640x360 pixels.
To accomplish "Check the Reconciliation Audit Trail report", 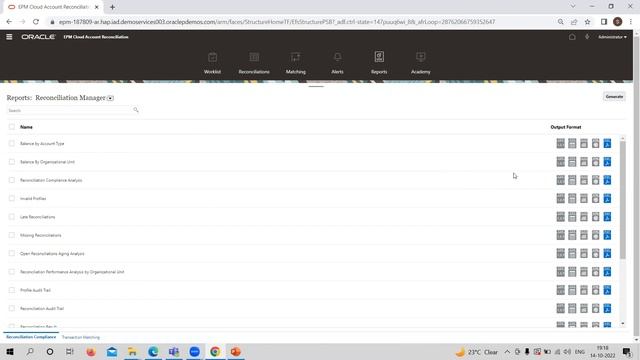I will (11, 309).
